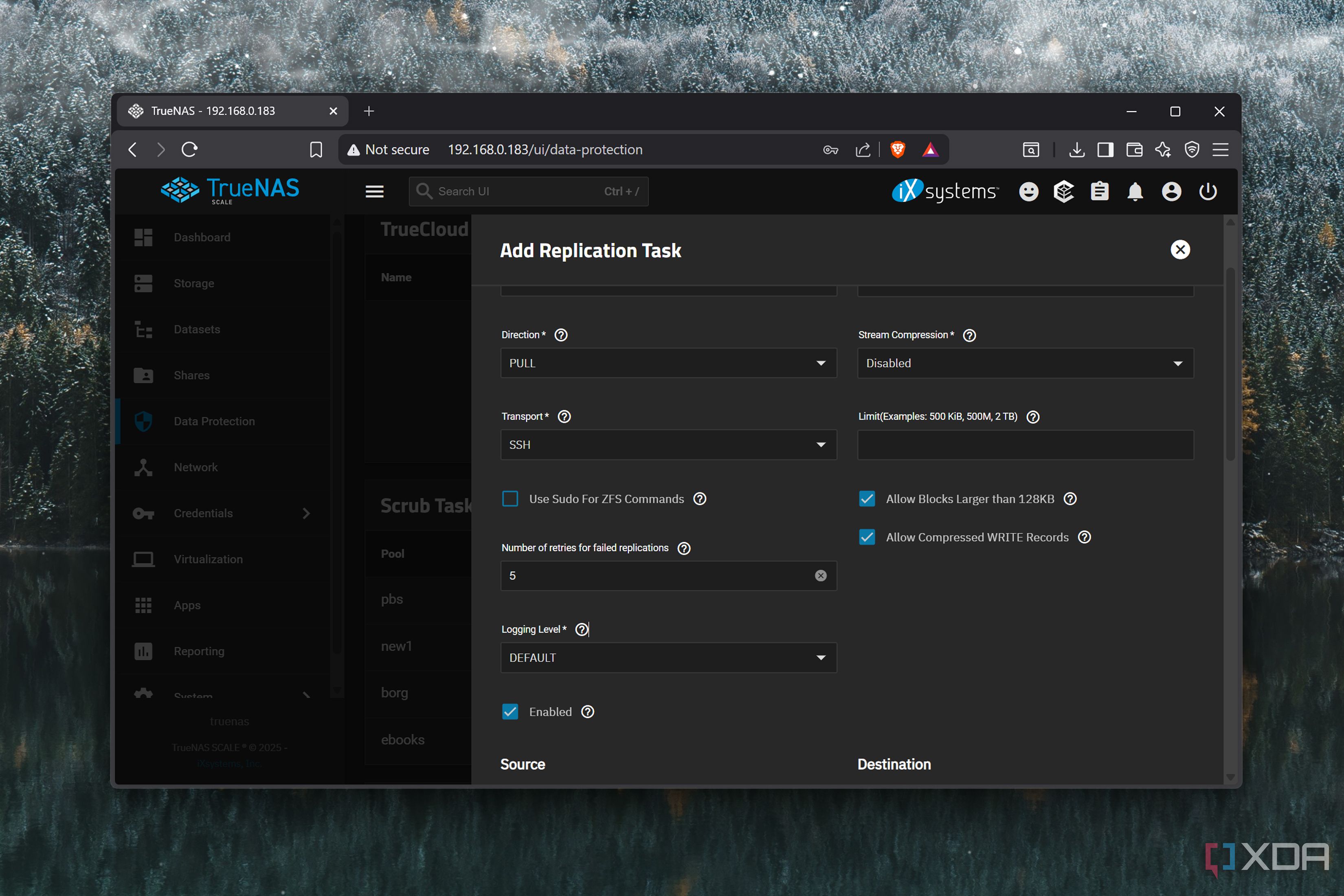Clear the retries value with X icon
1344x896 pixels.
(821, 575)
